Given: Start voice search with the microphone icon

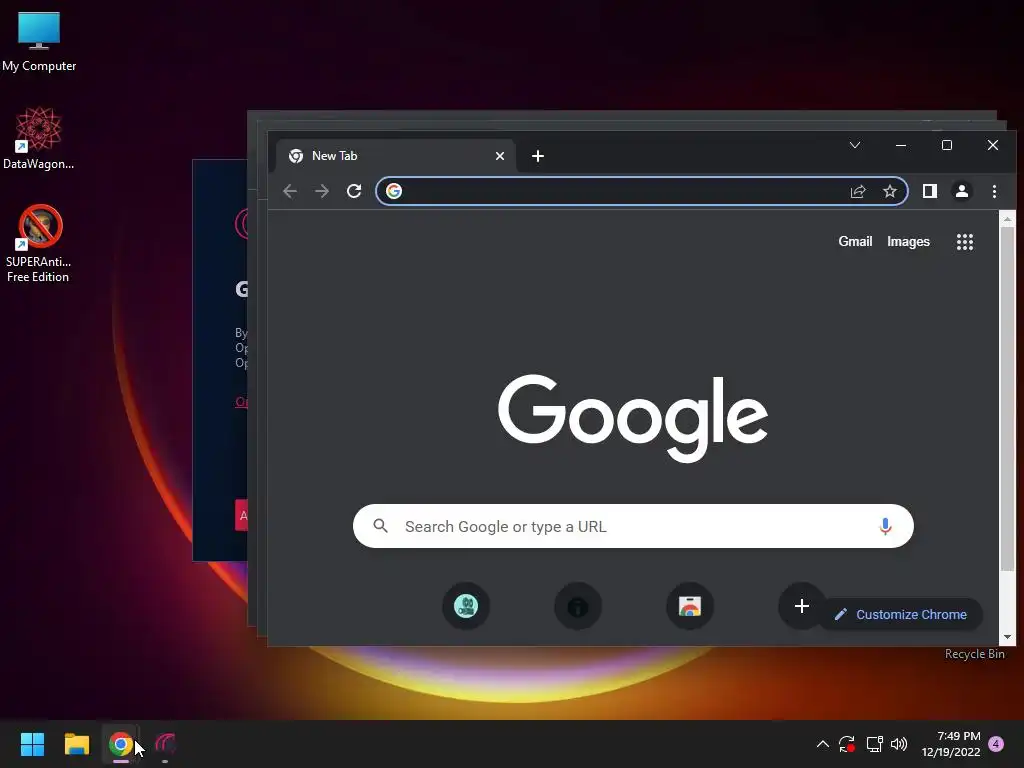Looking at the screenshot, I should click(885, 526).
